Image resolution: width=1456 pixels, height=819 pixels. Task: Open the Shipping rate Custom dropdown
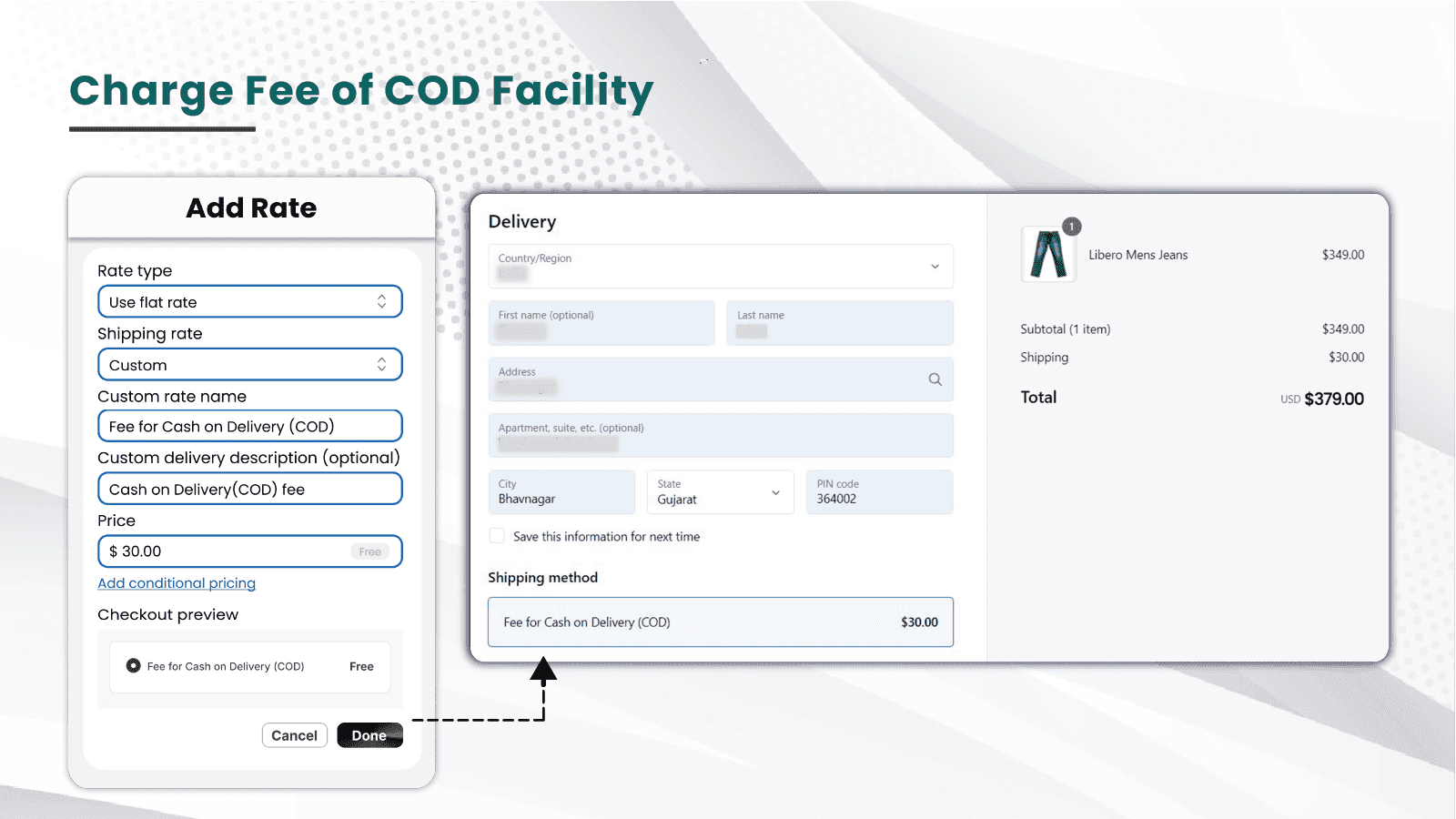pyautogui.click(x=249, y=365)
